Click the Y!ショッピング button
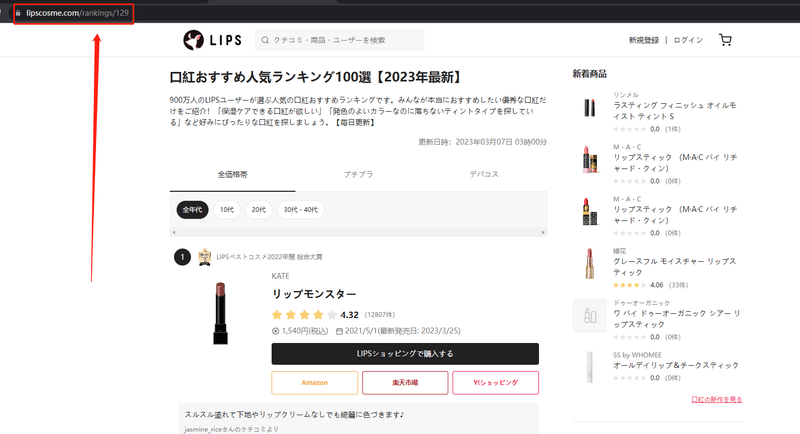The image size is (800, 434). click(495, 382)
